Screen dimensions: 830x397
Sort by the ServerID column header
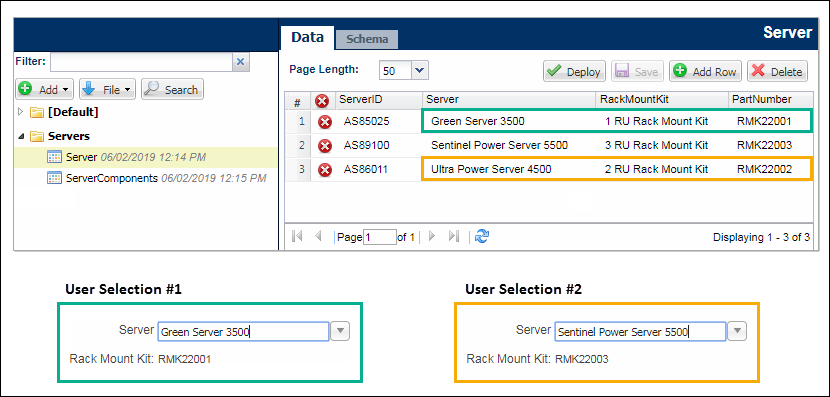tap(378, 100)
